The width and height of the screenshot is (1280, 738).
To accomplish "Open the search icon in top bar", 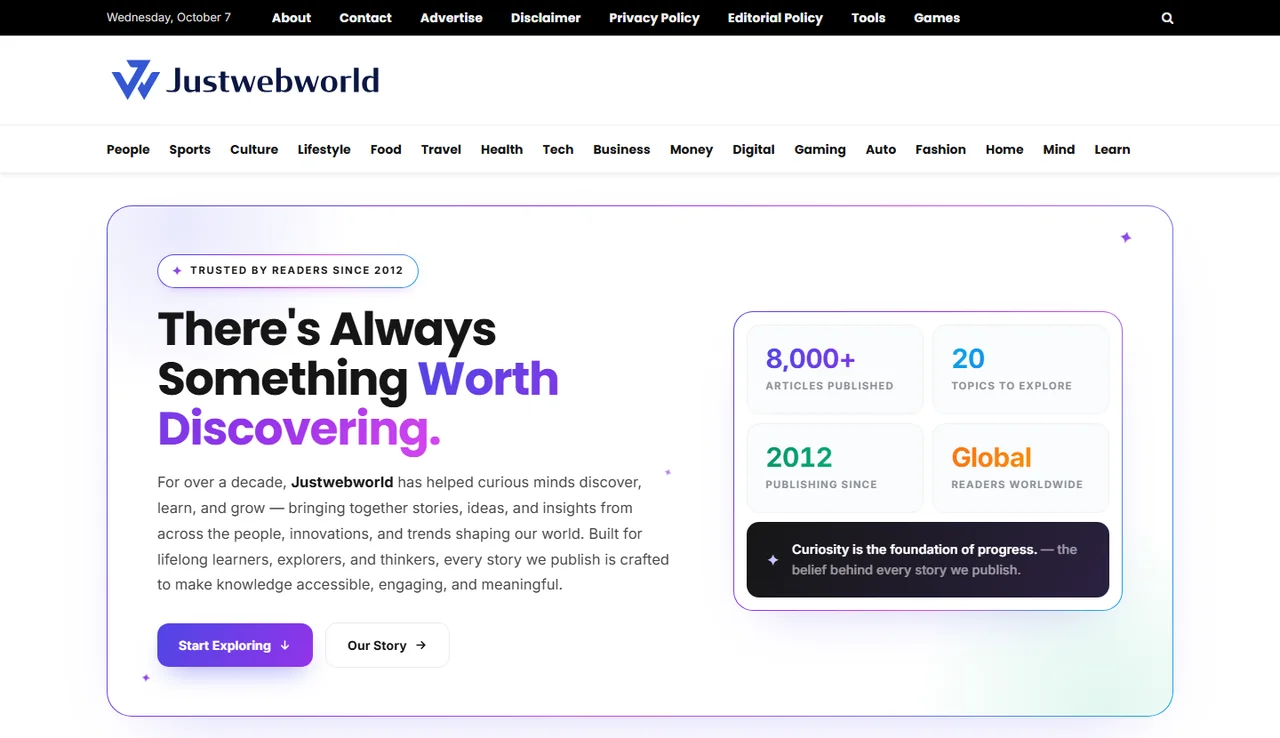I will [1167, 18].
